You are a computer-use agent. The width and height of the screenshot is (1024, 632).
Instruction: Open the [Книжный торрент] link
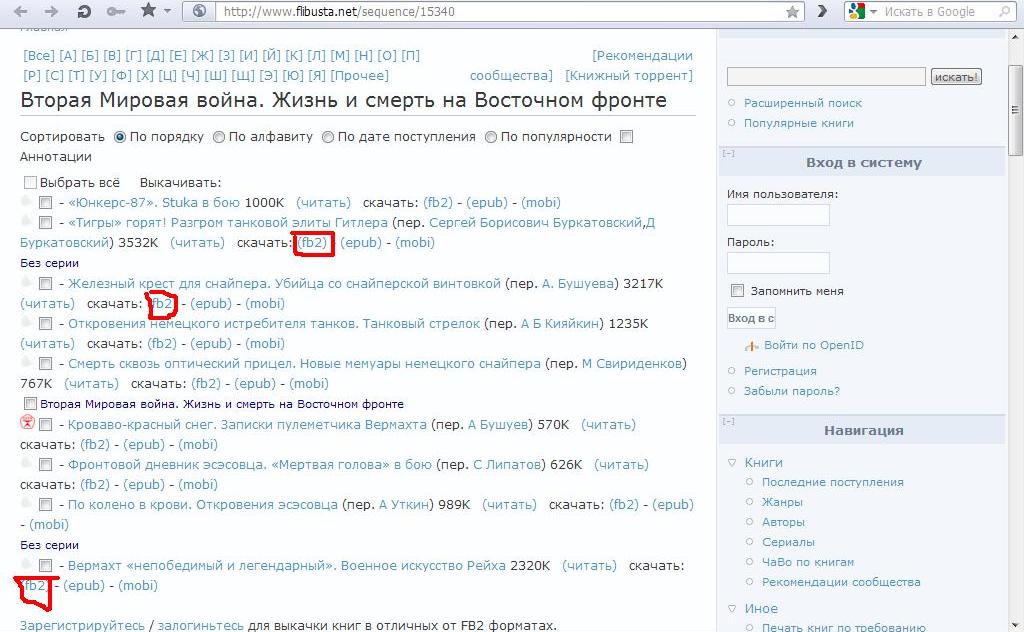(x=629, y=76)
